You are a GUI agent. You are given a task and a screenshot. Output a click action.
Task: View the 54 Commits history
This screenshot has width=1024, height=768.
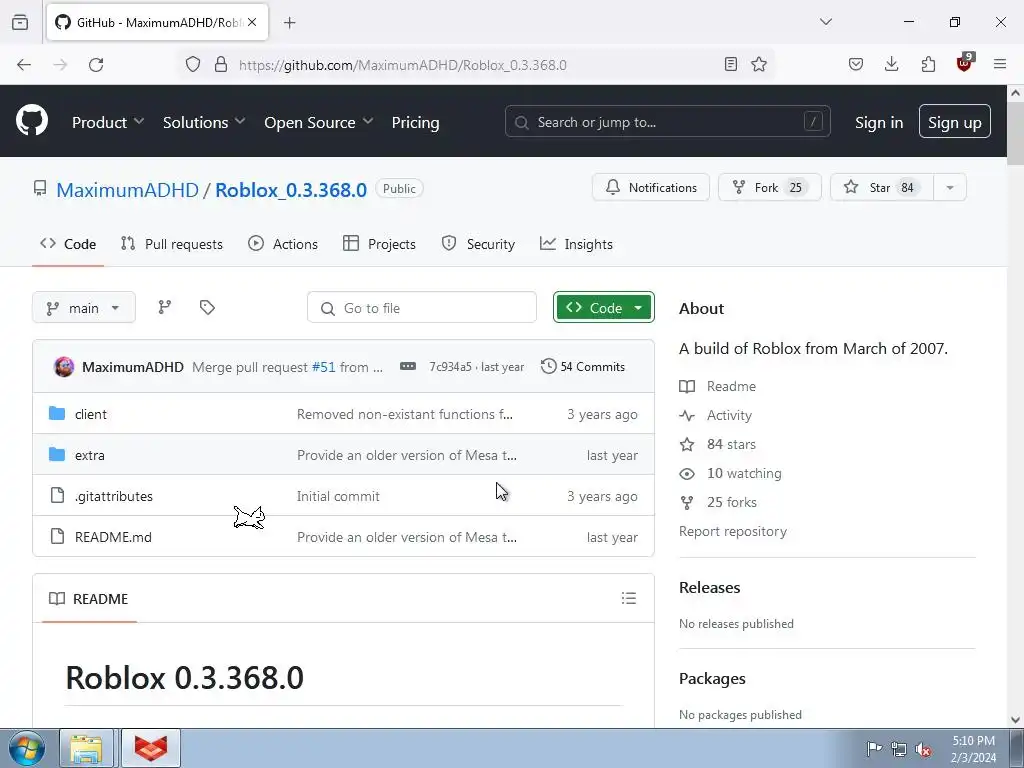click(583, 366)
